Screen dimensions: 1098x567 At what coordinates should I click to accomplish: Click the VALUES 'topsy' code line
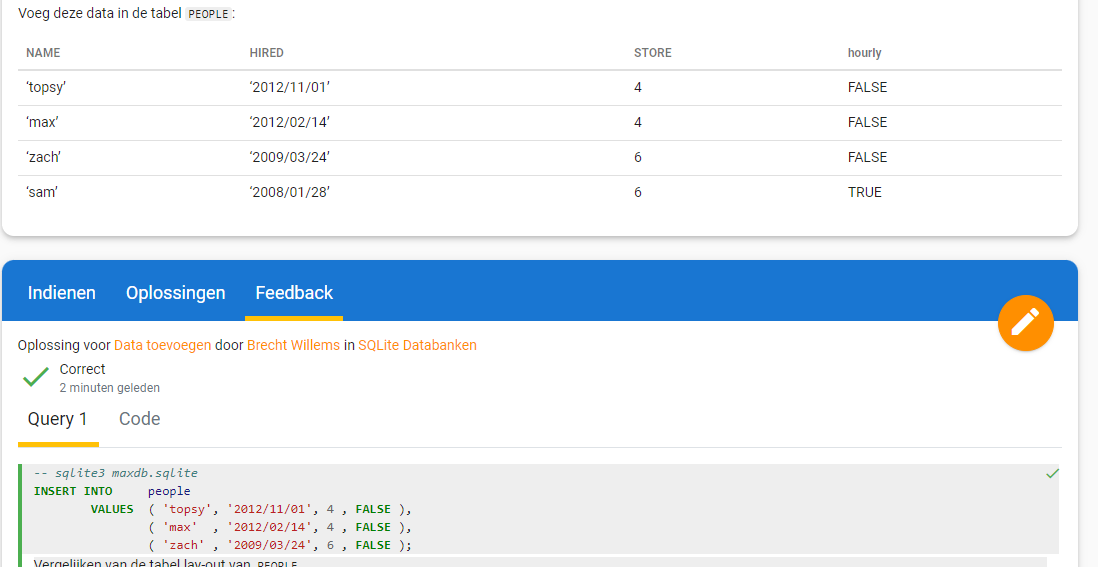tap(251, 510)
